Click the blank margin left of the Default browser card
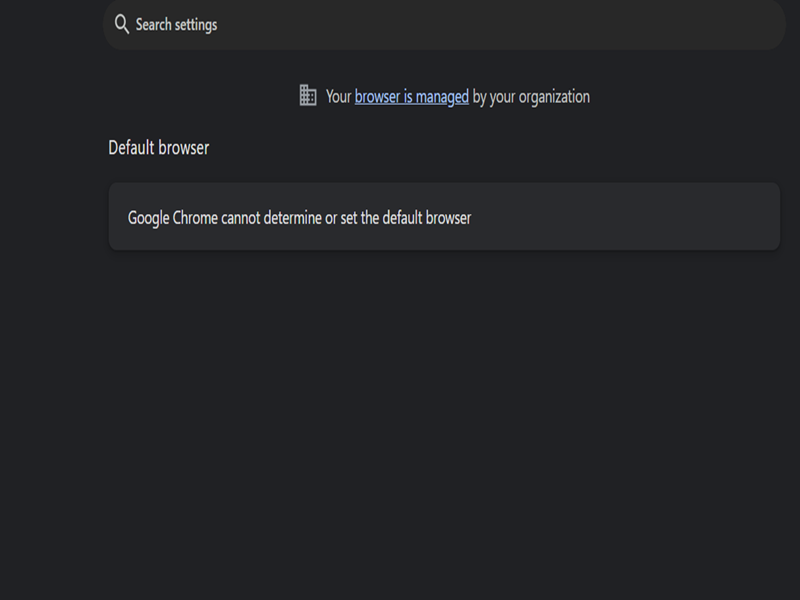The width and height of the screenshot is (800, 600). [50, 217]
